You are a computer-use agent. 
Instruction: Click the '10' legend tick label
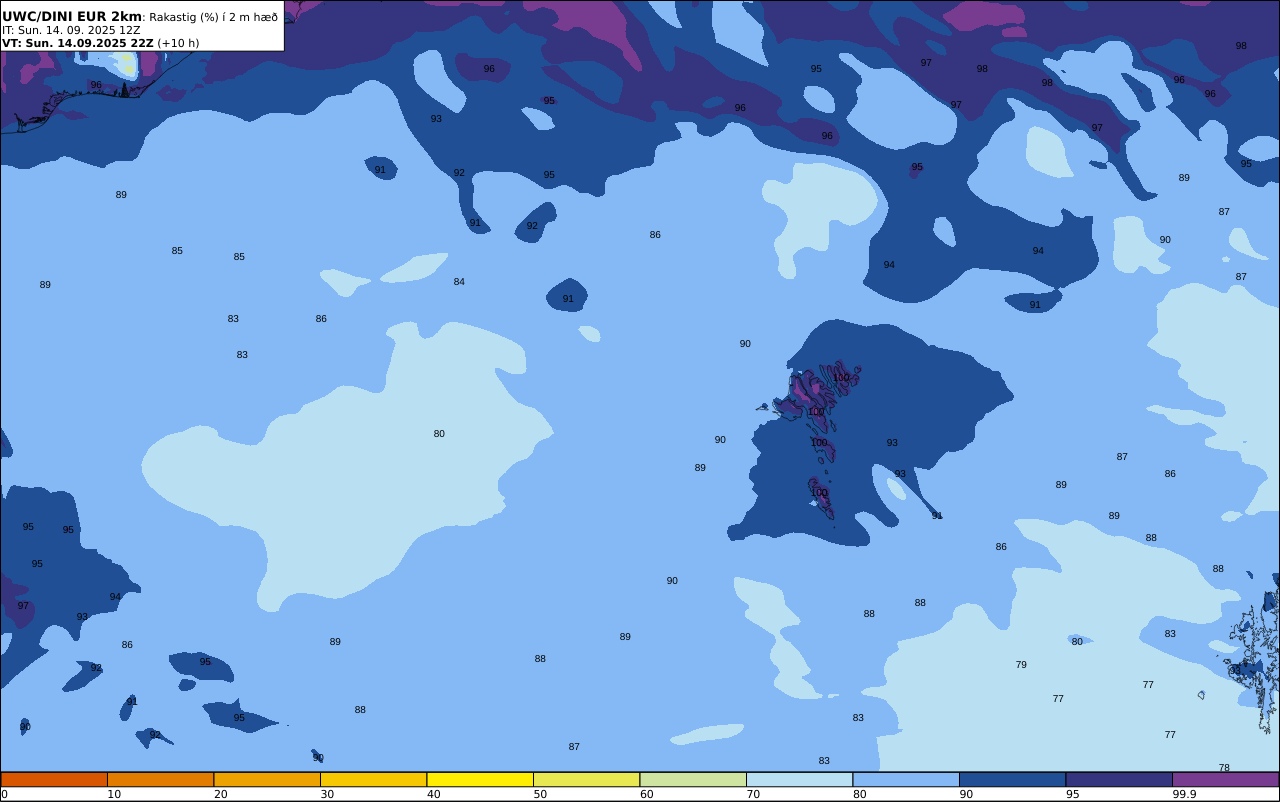pyautogui.click(x=114, y=794)
